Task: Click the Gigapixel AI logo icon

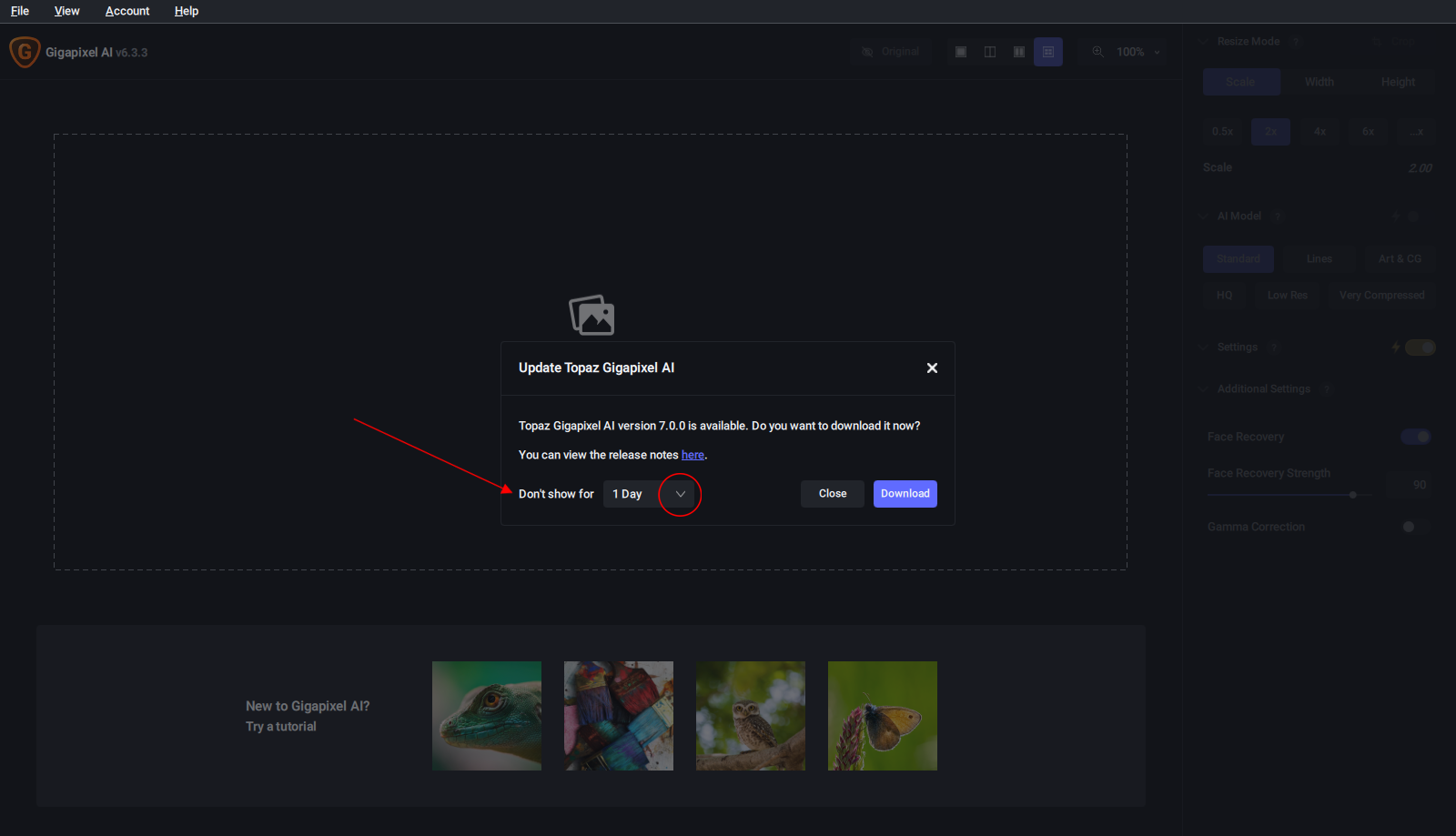Action: 25,52
